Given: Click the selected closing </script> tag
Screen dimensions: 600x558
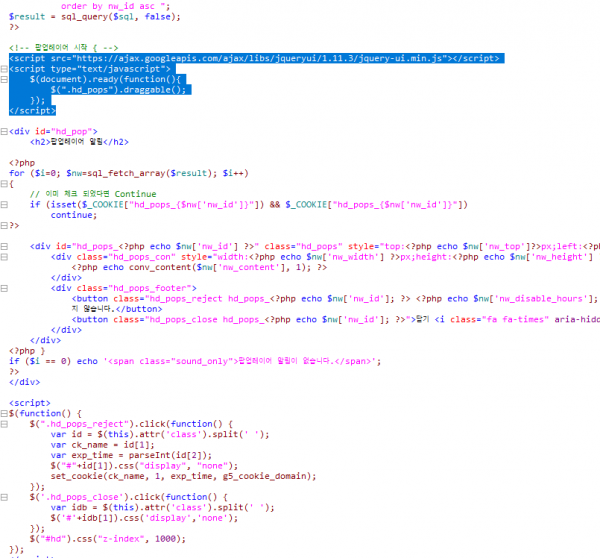Looking at the screenshot, I should 33,111.
